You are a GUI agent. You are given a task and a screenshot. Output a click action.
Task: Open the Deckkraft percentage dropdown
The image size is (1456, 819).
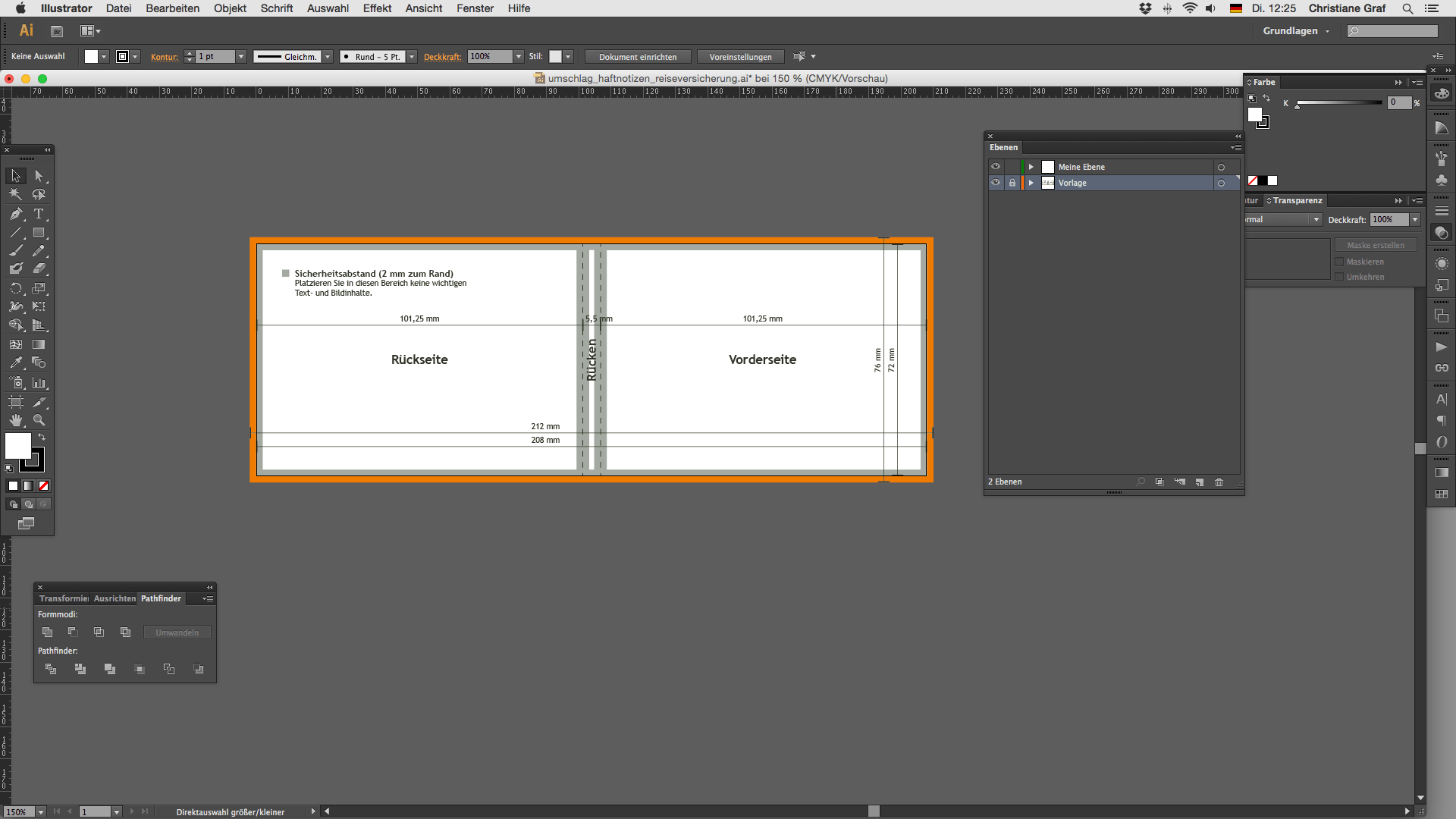(519, 57)
